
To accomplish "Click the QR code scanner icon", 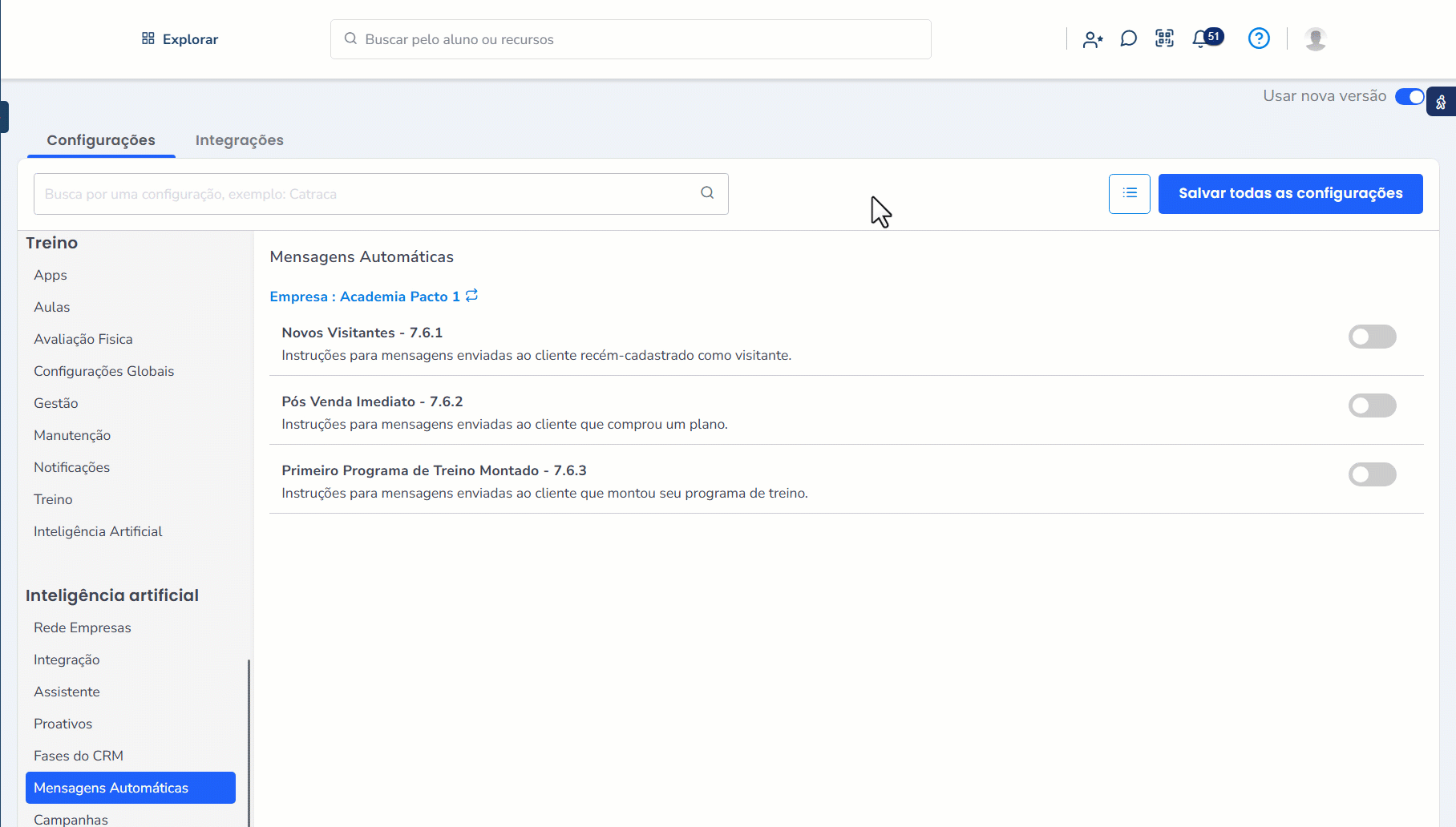I will coord(1164,38).
